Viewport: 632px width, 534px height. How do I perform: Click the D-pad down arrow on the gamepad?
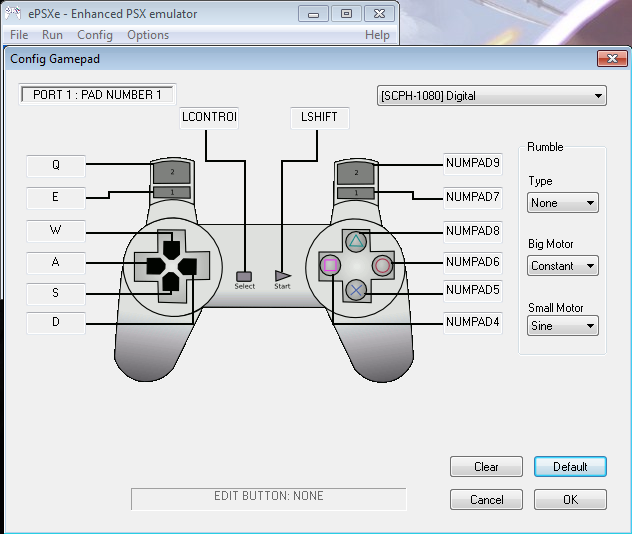click(171, 282)
